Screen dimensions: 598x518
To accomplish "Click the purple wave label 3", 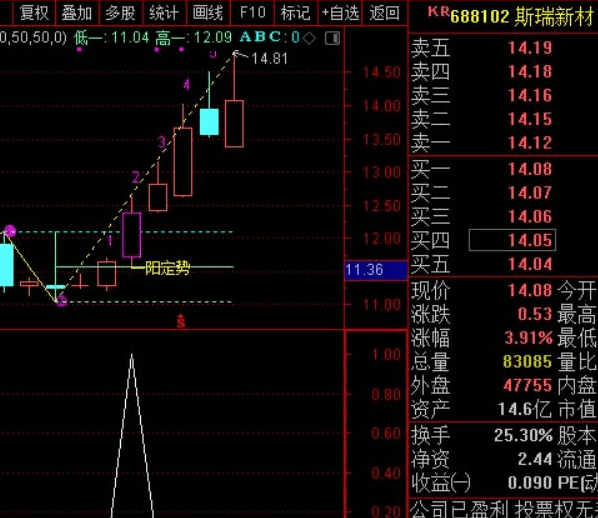I will tap(162, 142).
